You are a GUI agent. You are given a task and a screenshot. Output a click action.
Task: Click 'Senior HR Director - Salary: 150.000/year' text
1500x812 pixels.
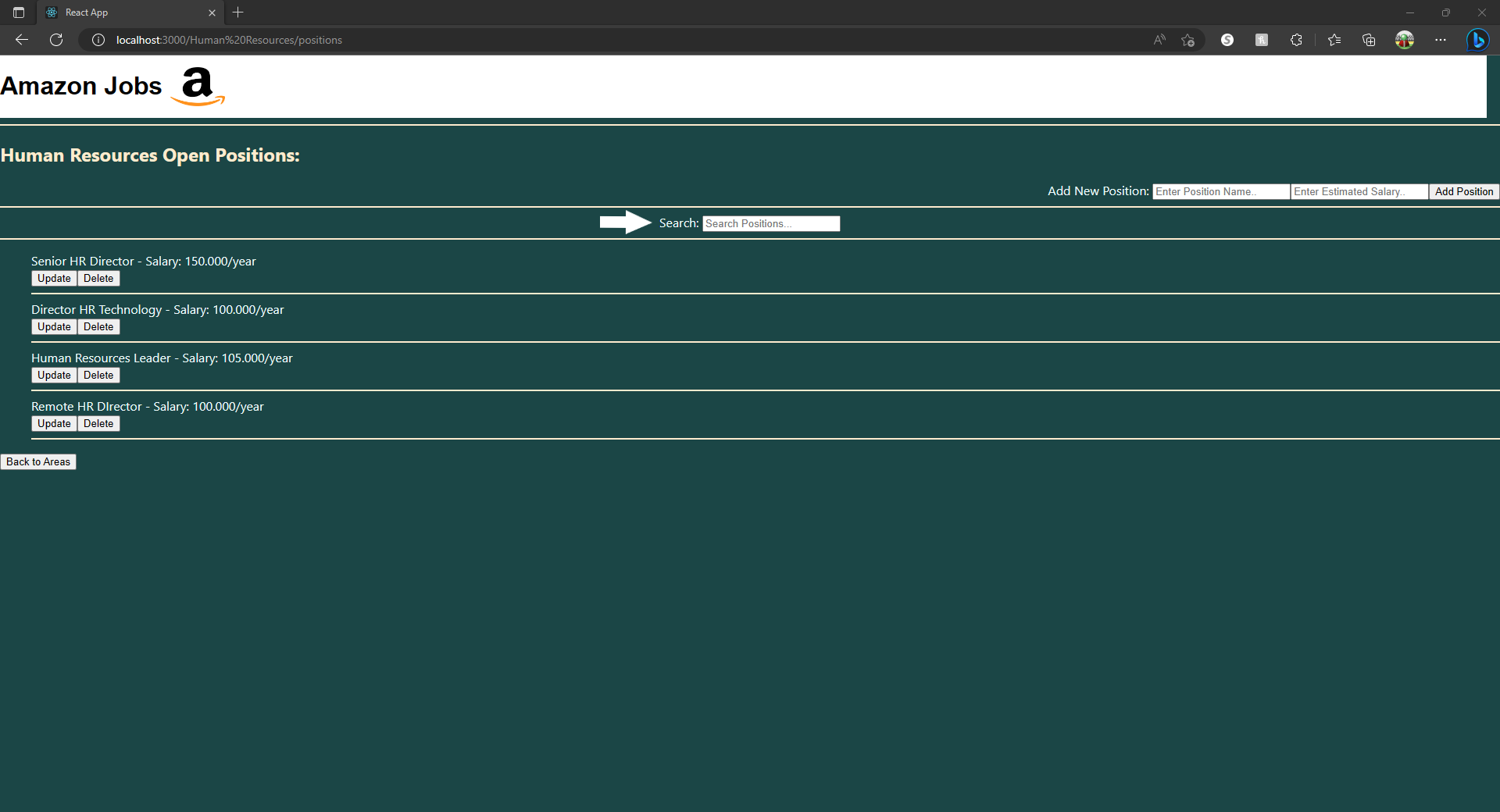(144, 262)
